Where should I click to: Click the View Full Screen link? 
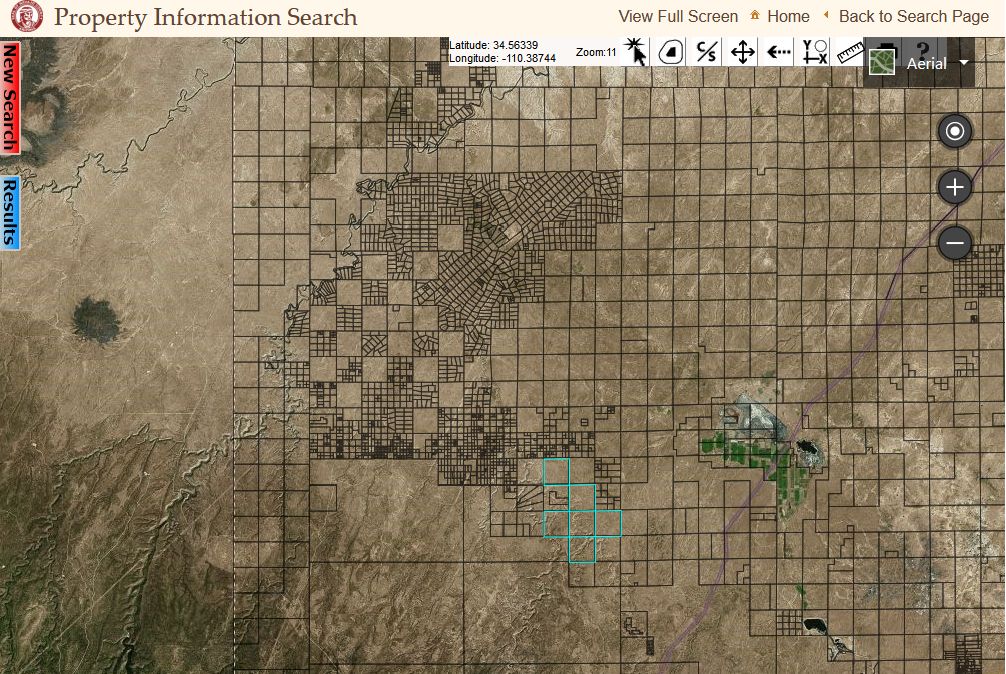(x=678, y=17)
